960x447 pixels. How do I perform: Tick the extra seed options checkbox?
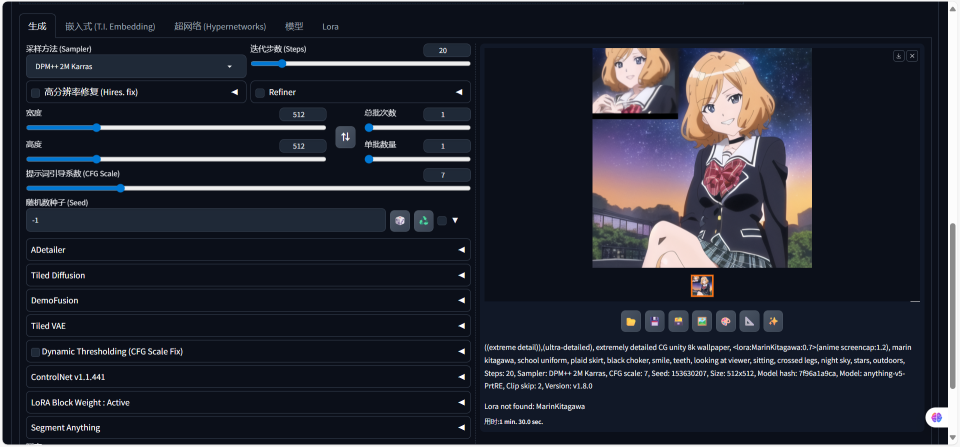click(x=442, y=220)
